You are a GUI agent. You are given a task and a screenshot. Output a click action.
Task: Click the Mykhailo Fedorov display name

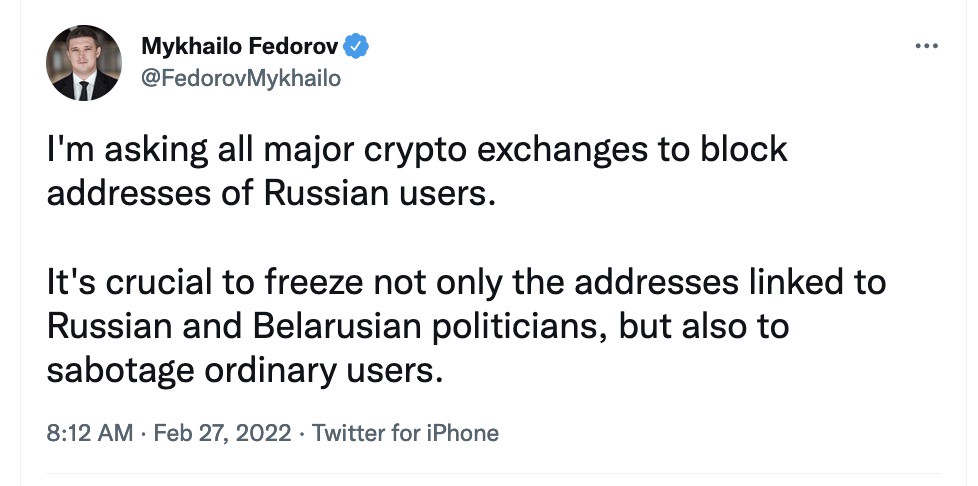click(x=240, y=46)
